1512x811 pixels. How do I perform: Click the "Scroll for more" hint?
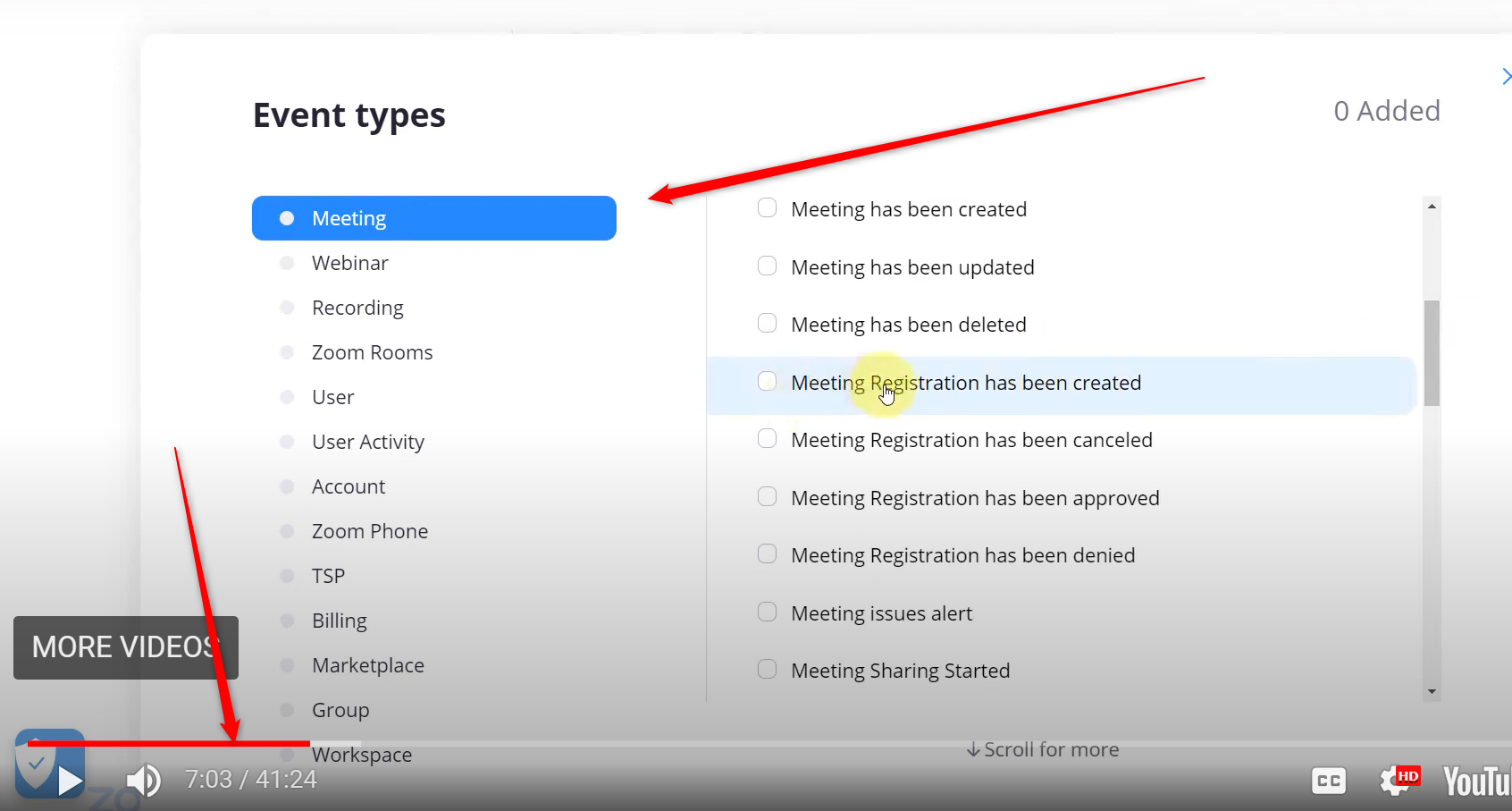[1043, 749]
